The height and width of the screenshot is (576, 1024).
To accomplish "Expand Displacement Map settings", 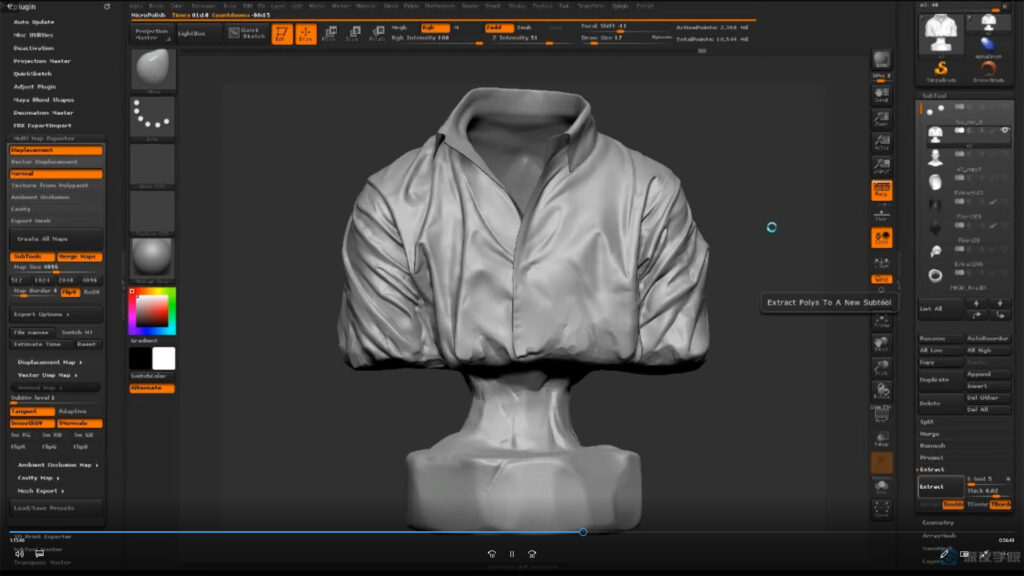I will point(50,362).
